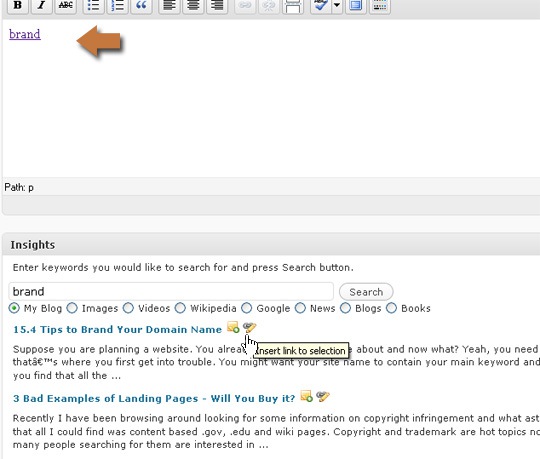Click the 'Path: p' element path
This screenshot has width=540, height=459.
[x=19, y=187]
